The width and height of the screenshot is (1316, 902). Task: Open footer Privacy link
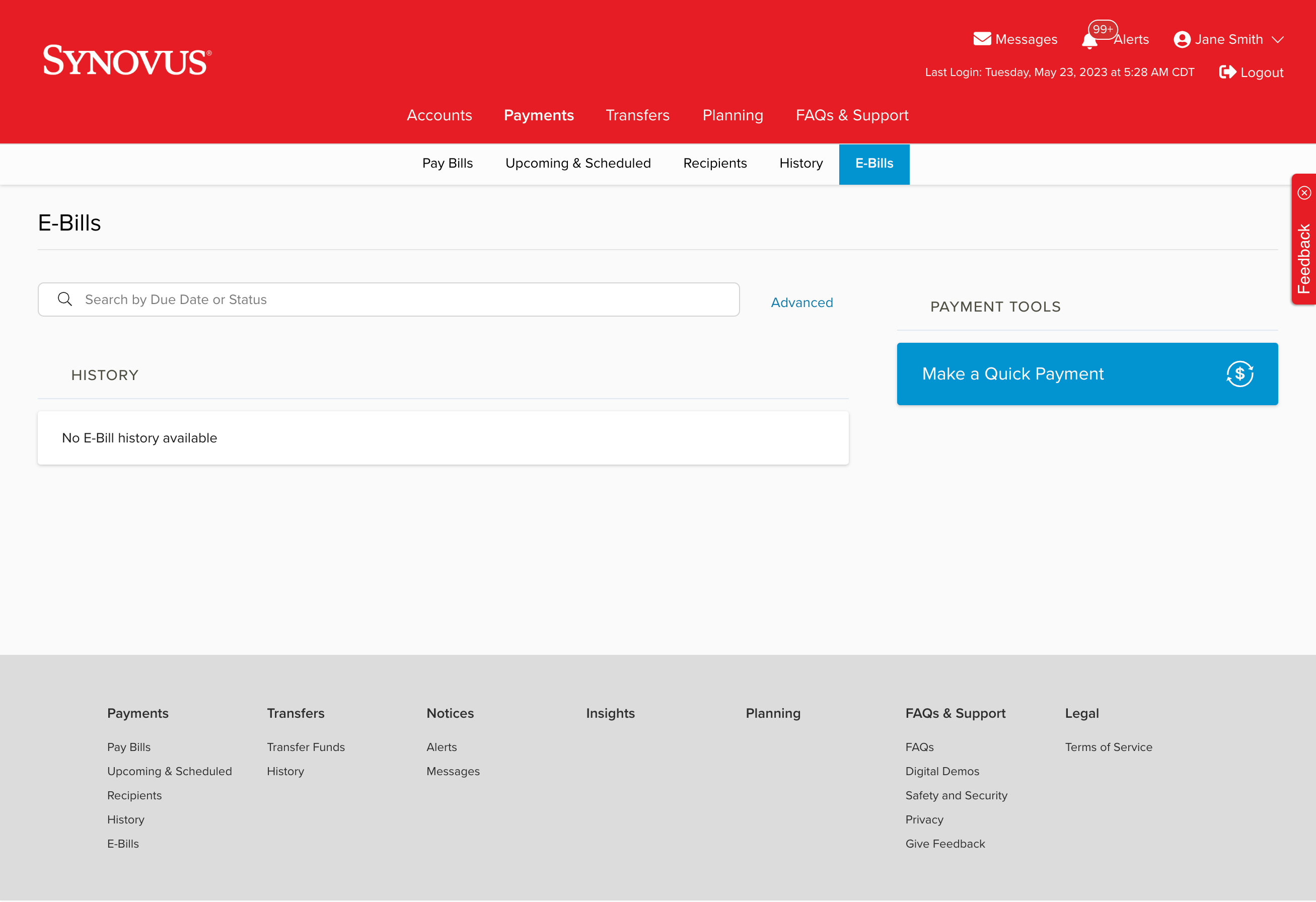(x=924, y=819)
